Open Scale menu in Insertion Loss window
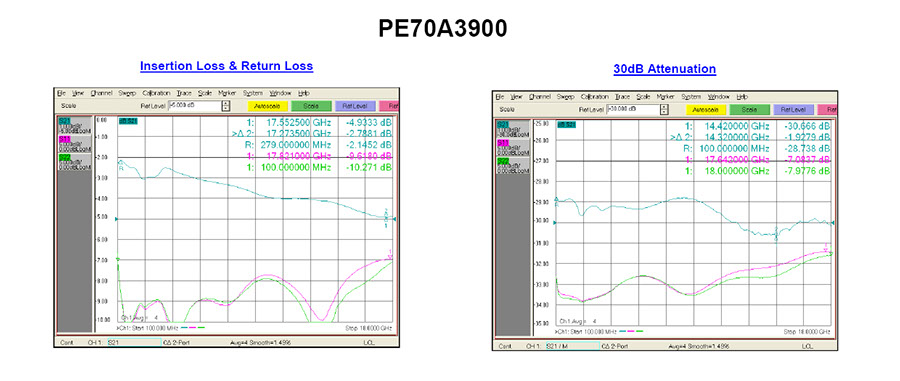Image resolution: width=900 pixels, height=381 pixels. pyautogui.click(x=205, y=93)
